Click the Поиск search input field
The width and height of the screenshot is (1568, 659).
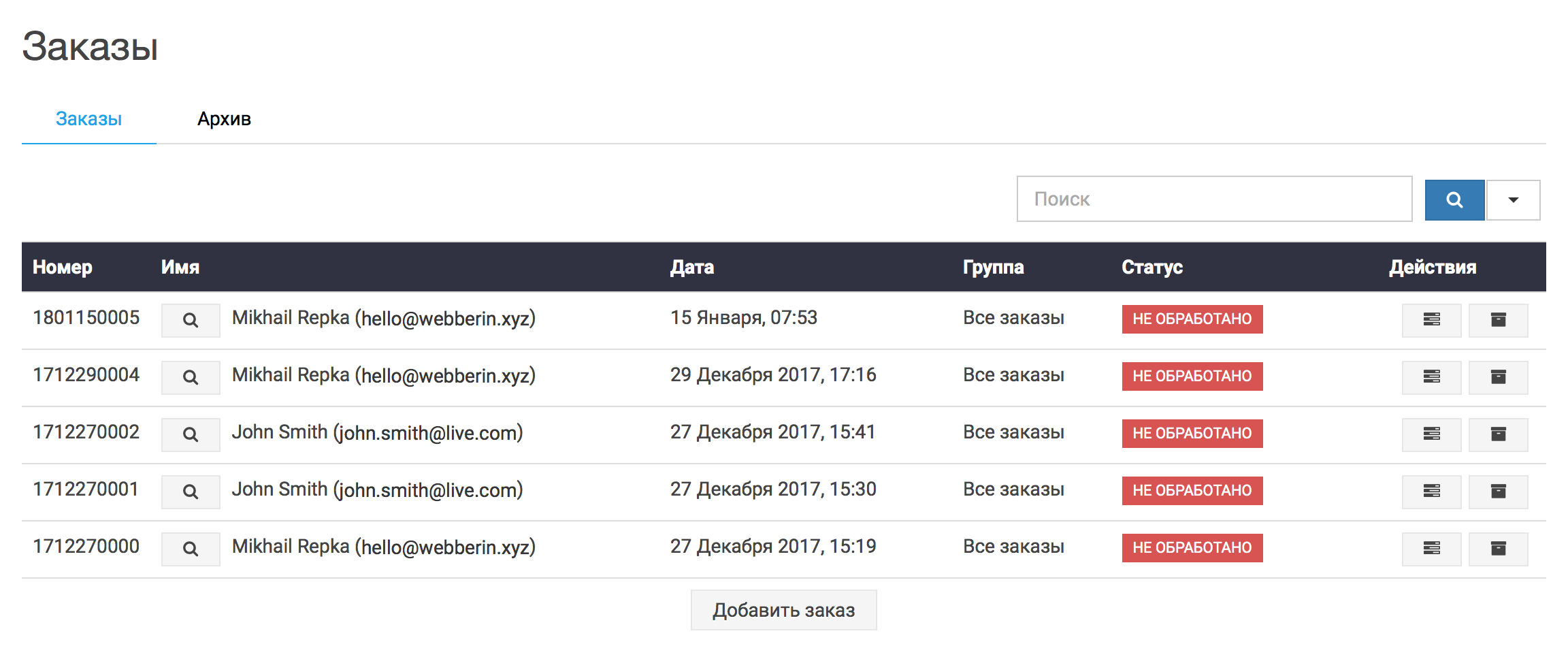pos(1214,199)
